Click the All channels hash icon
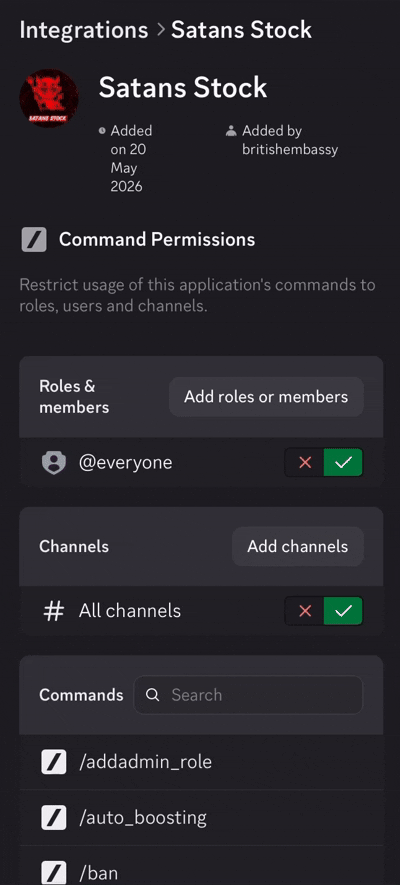 (54, 611)
